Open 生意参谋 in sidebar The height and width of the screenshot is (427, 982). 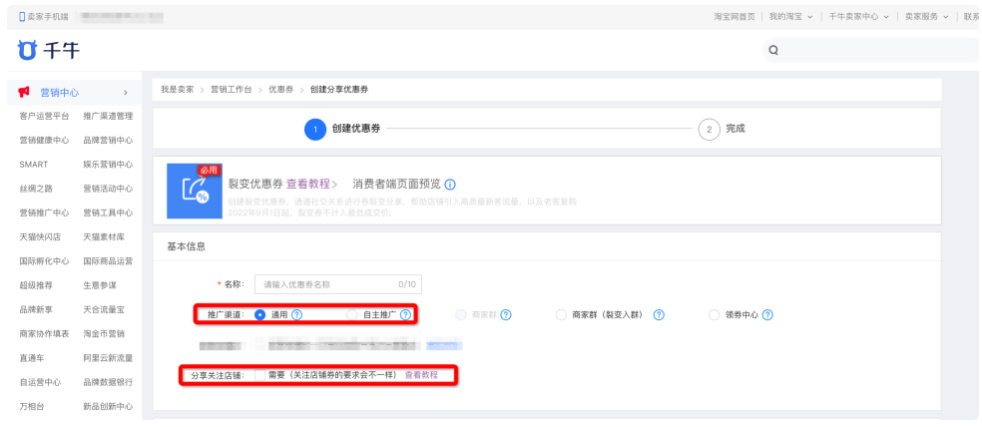100,285
